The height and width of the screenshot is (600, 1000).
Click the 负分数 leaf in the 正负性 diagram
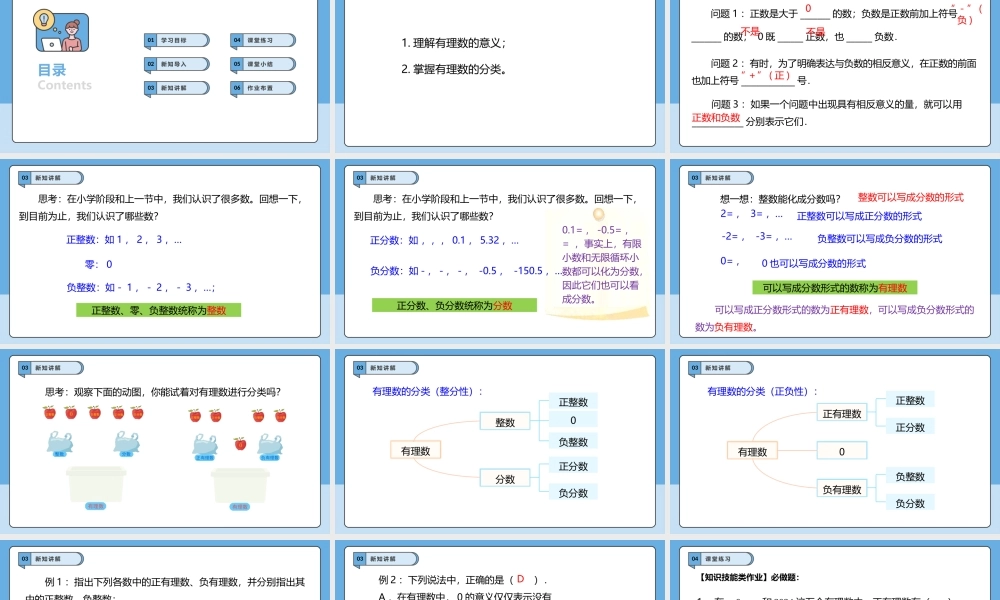910,503
